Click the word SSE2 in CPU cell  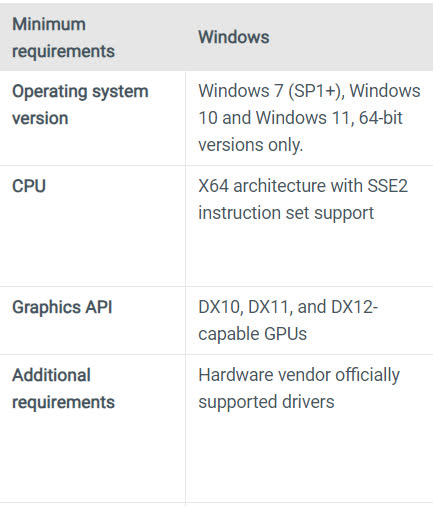(x=387, y=186)
